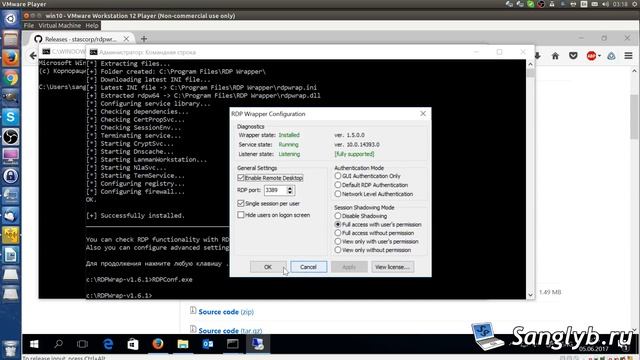Viewport: 640px width, 360px height.
Task: Launch Firefox from Ubuntu launcher
Action: coord(11,58)
